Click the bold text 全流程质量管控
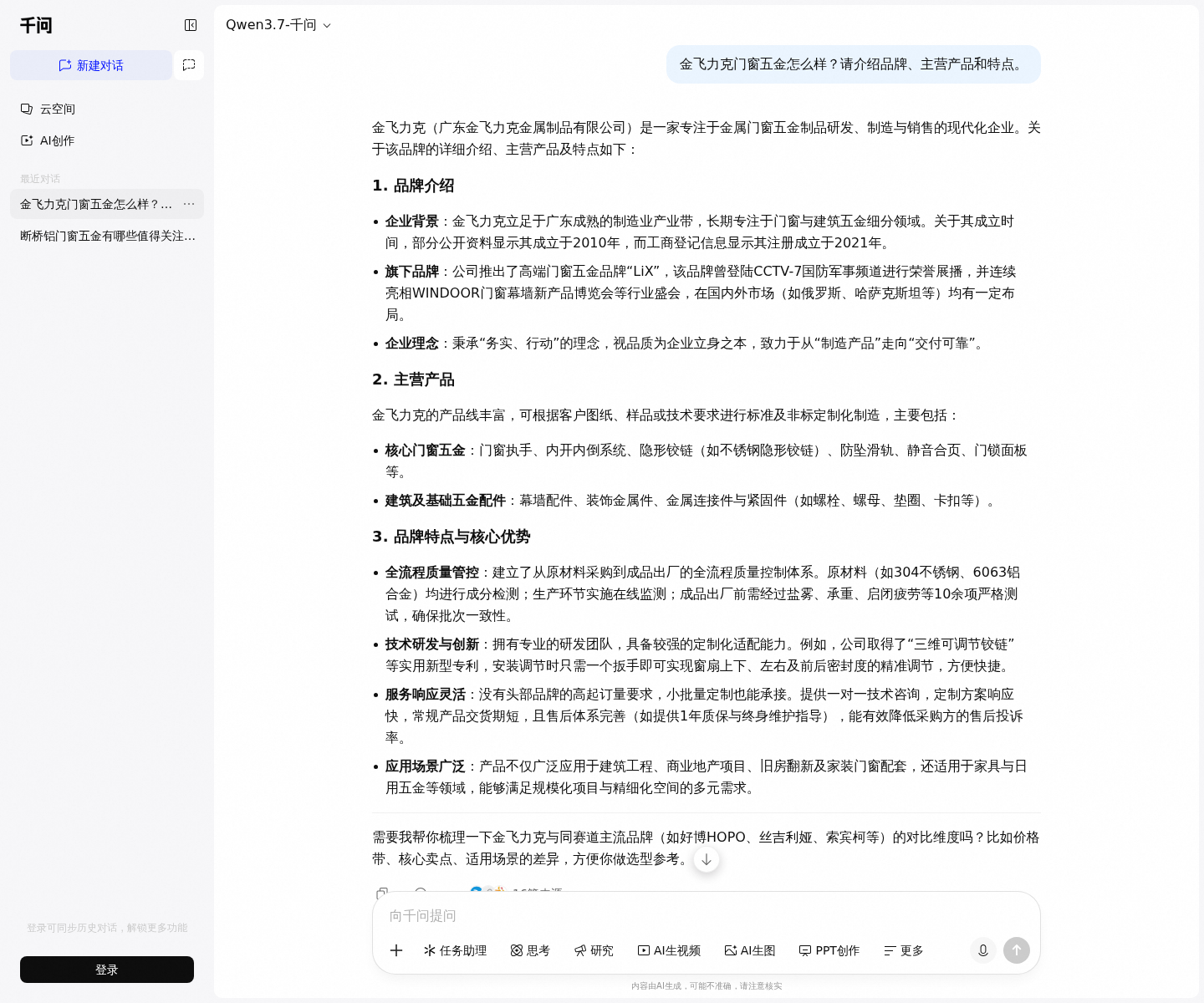The width and height of the screenshot is (1204, 1003). click(x=432, y=573)
